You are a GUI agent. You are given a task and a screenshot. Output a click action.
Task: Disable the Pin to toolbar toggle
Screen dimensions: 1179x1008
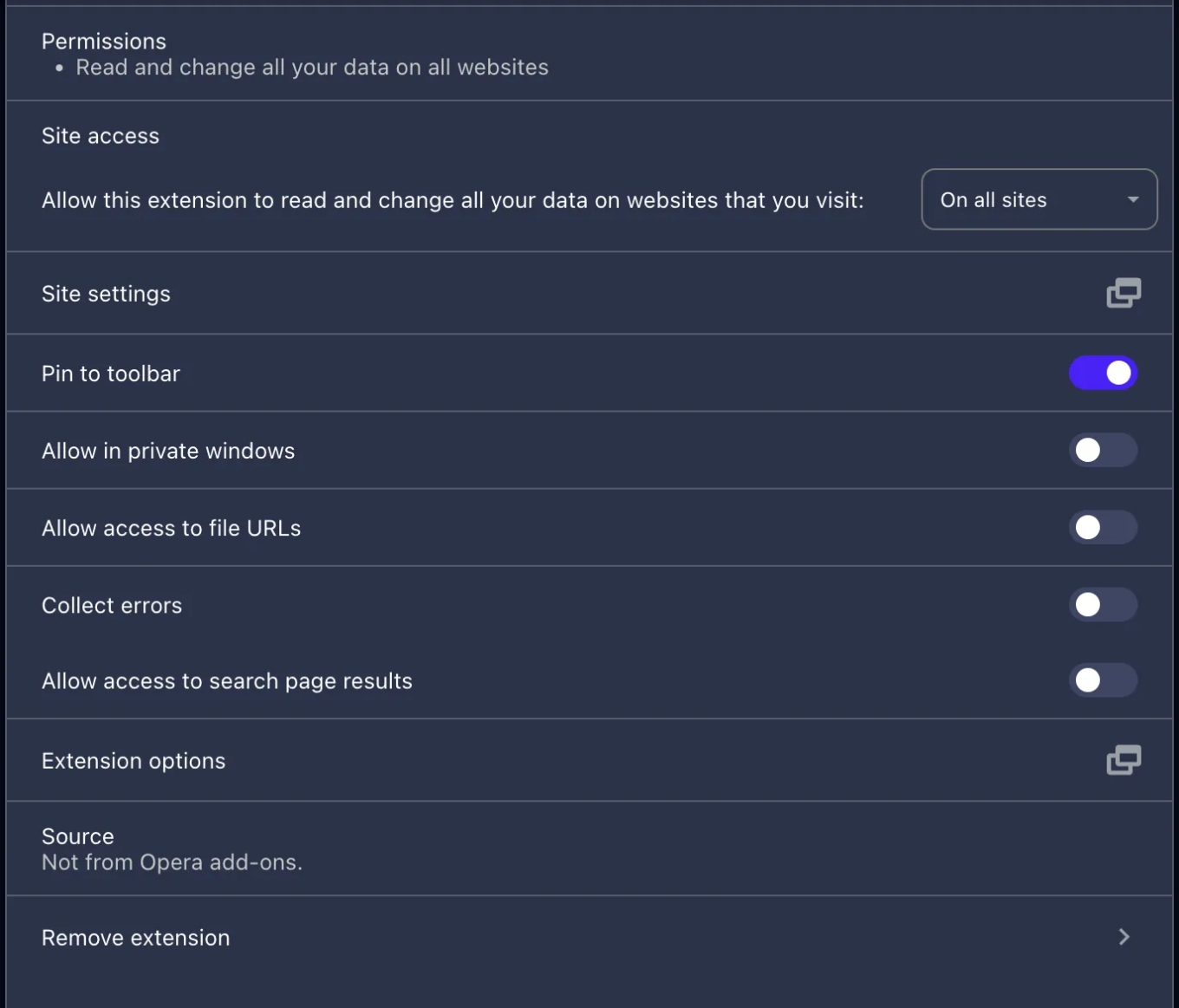[x=1103, y=373]
